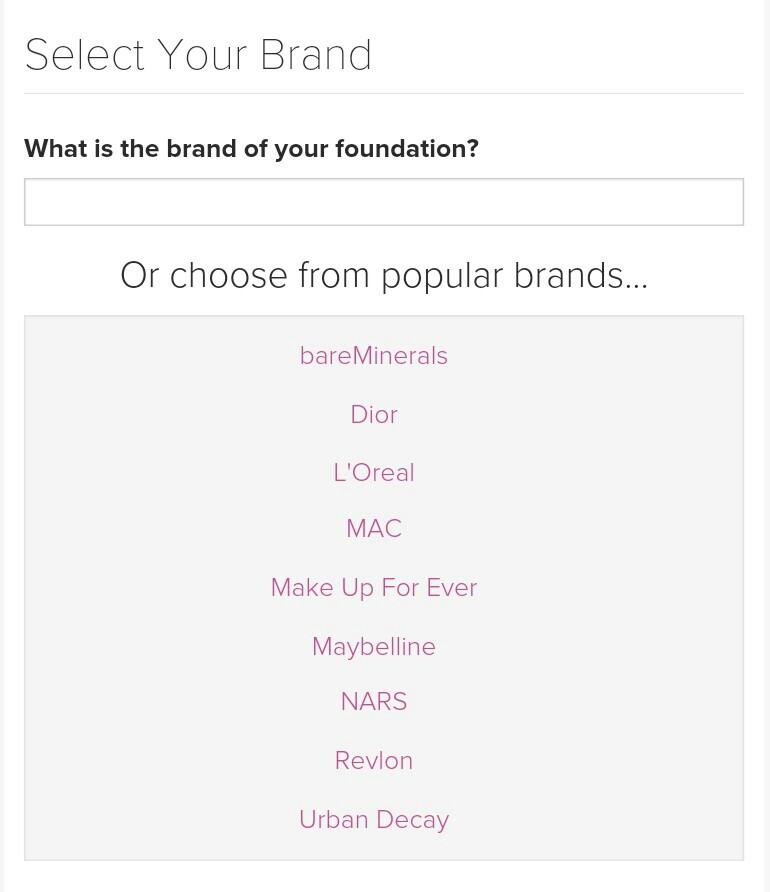Focus the empty brand search box
770x892 pixels.
[x=384, y=202]
